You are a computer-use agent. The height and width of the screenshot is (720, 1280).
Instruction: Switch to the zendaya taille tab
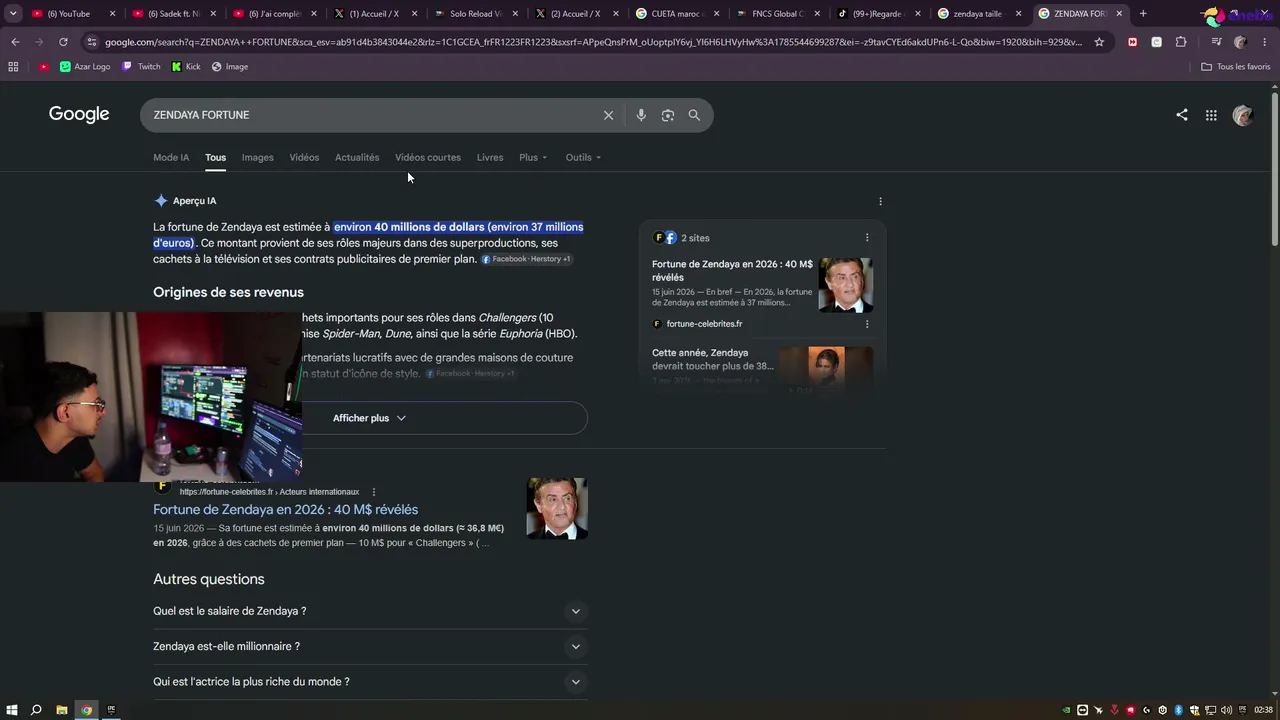979,14
